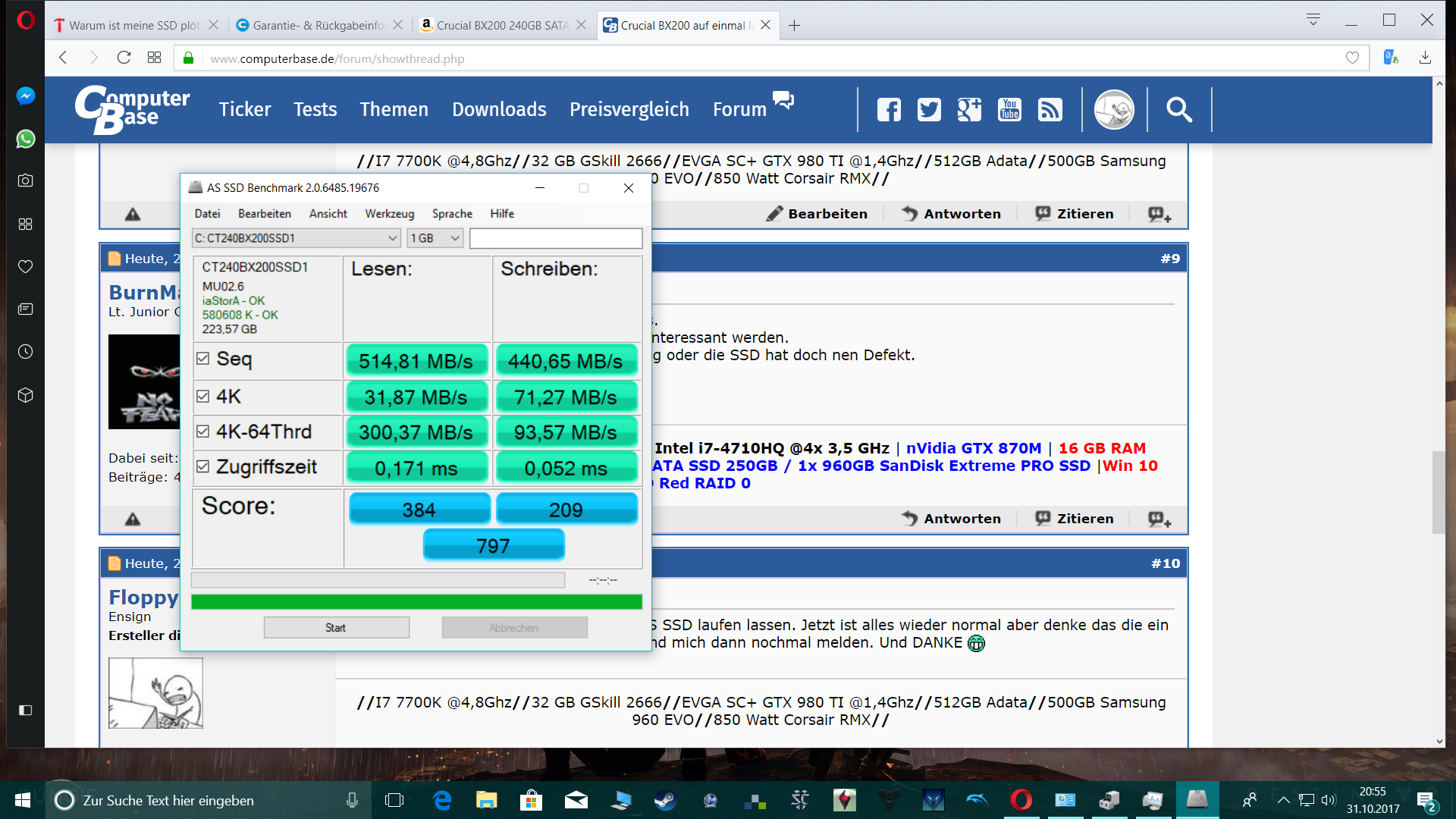Open drive selection dropdown C: CT240BX200SSD1

coord(296,238)
